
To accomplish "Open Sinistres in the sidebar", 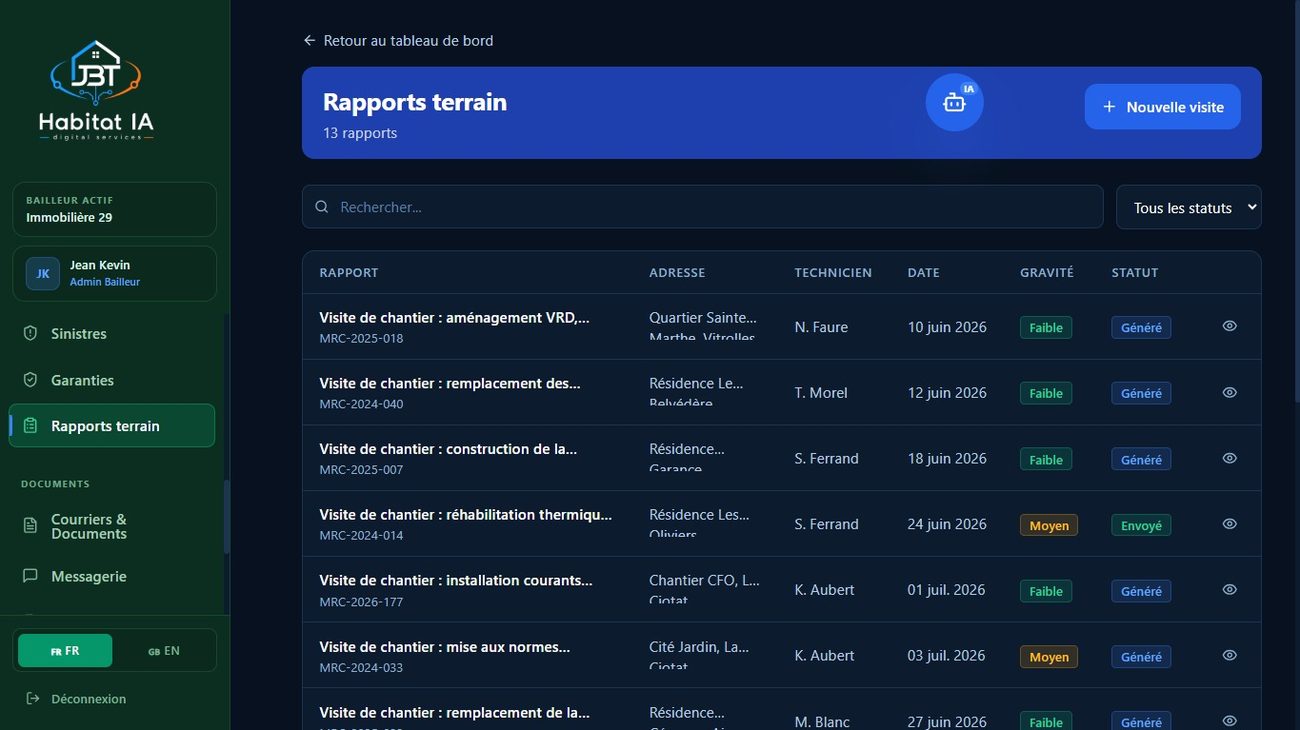I will click(x=112, y=333).
